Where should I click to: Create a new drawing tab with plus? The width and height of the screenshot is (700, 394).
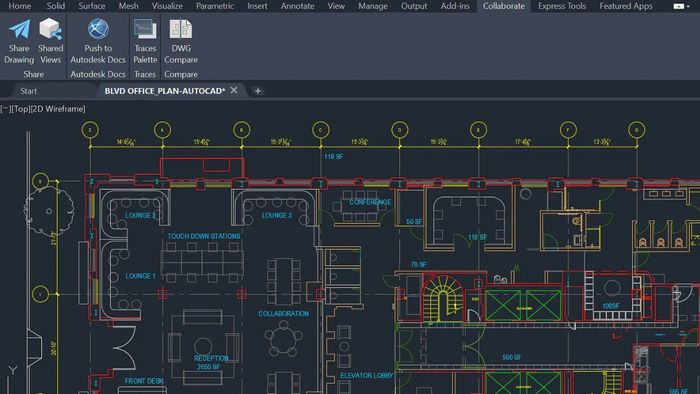[258, 91]
